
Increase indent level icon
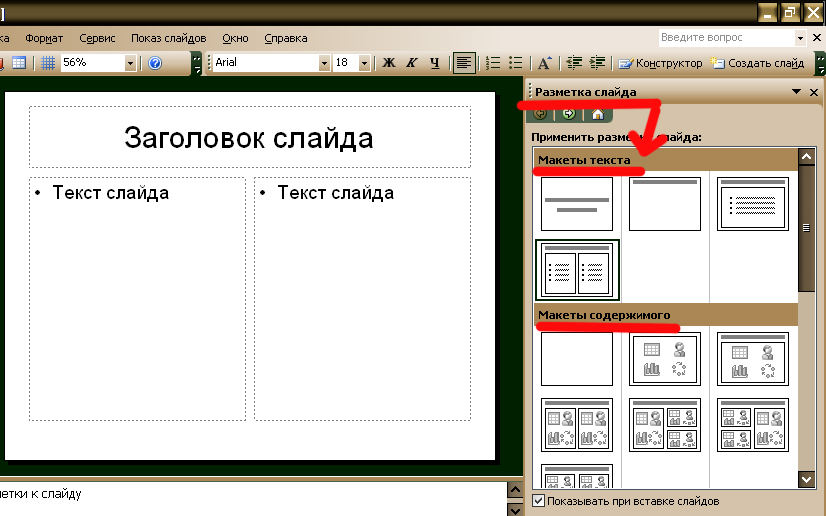click(x=597, y=63)
